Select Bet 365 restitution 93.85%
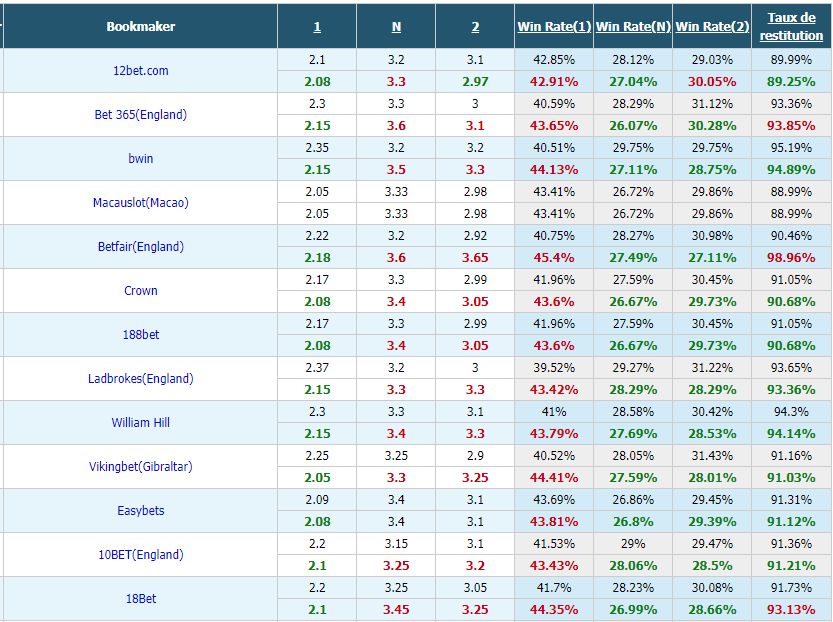 [792, 126]
